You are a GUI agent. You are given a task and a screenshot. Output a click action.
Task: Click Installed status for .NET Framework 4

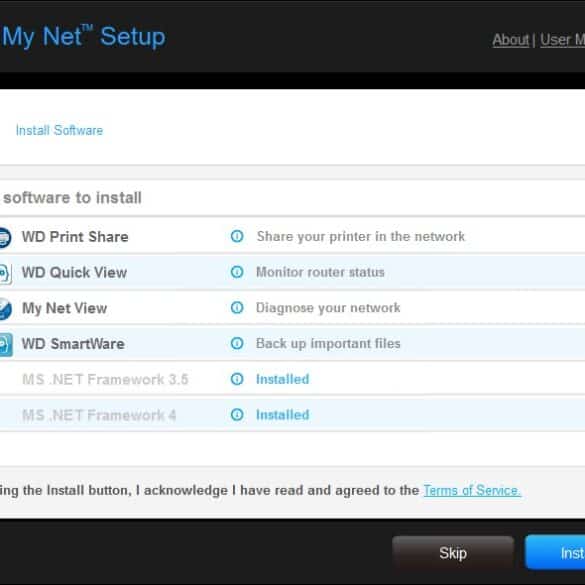pos(282,414)
